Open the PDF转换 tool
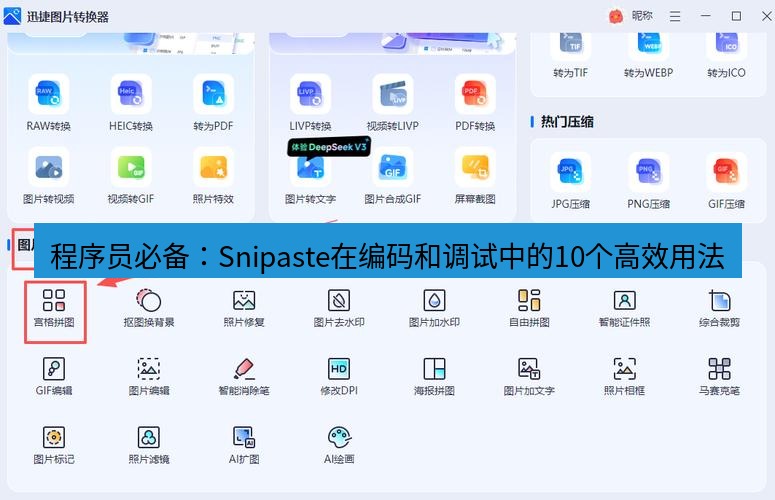775x500 pixels. [x=475, y=103]
